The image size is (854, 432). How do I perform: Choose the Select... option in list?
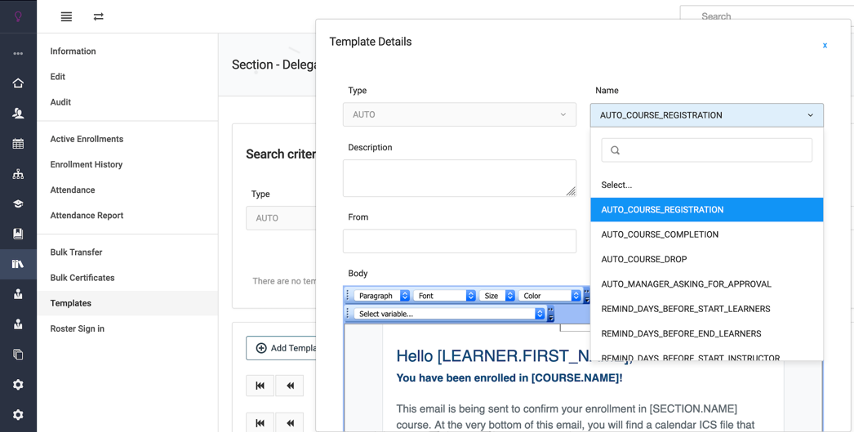tap(706, 185)
